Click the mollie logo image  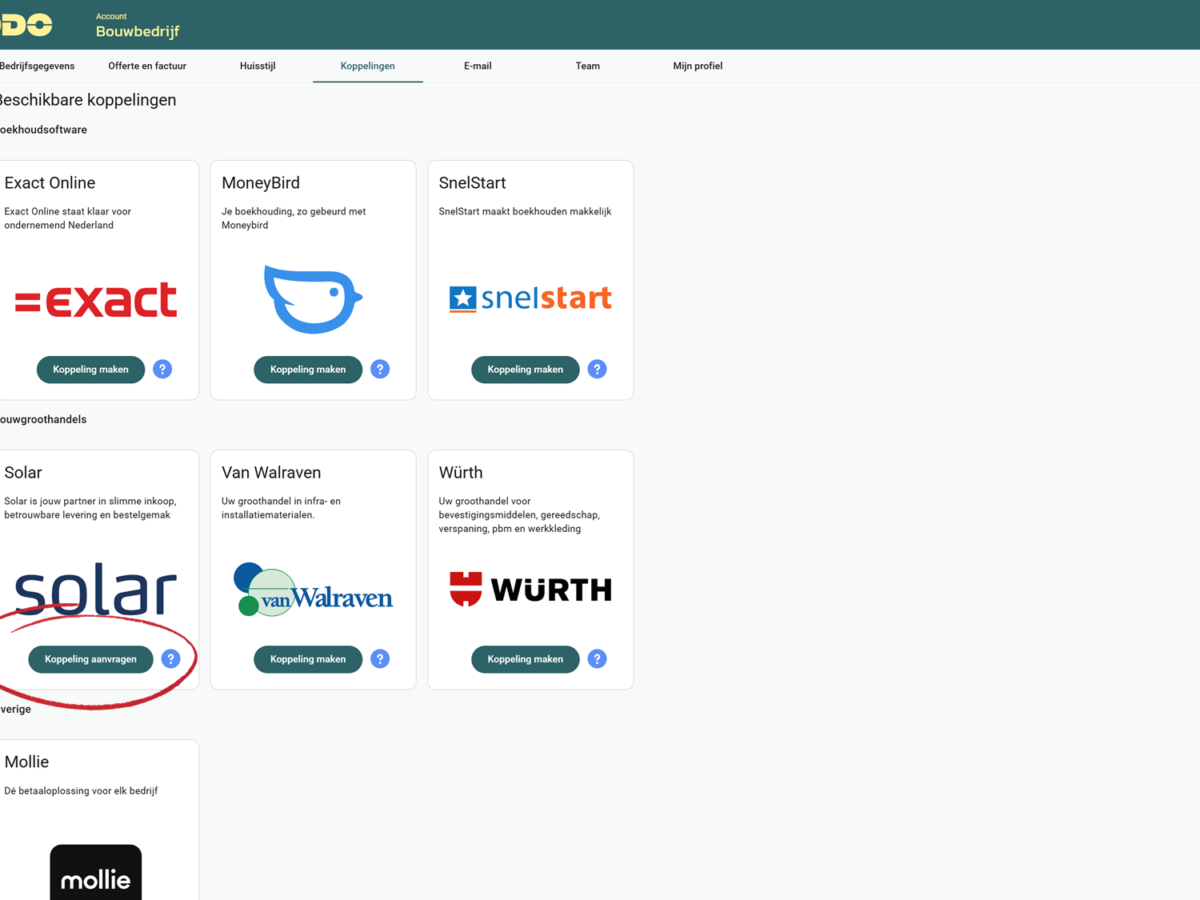coord(96,872)
